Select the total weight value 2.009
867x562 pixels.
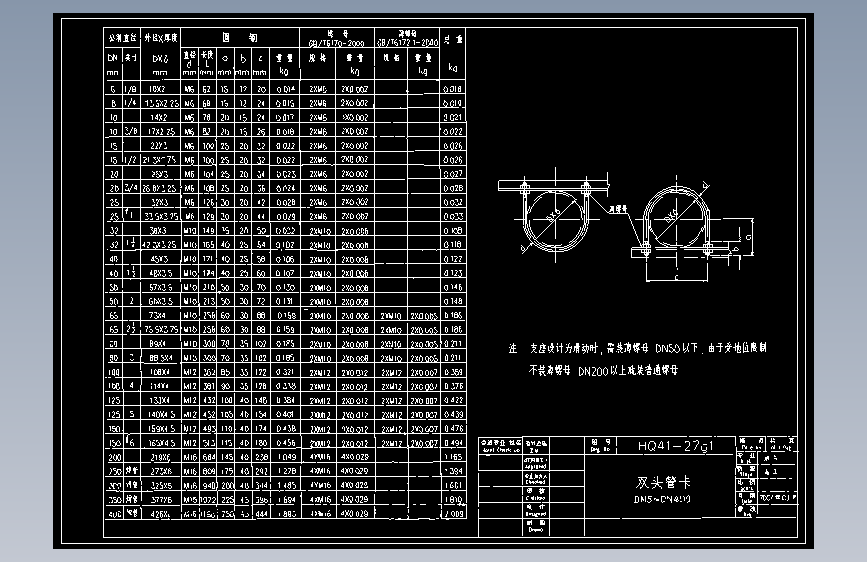(x=453, y=513)
